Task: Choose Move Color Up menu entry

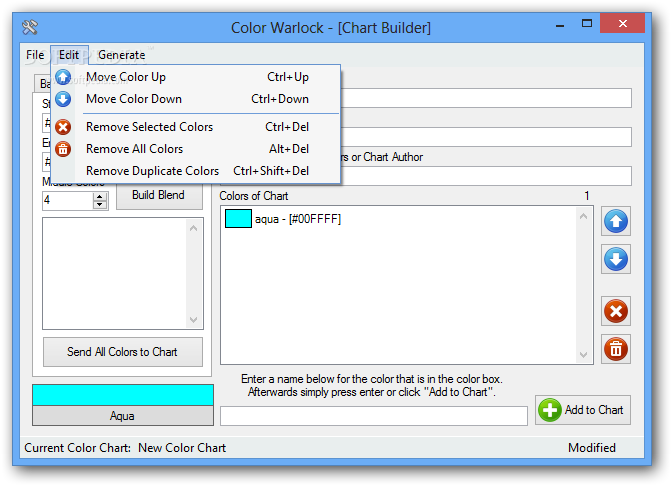Action: pos(196,77)
